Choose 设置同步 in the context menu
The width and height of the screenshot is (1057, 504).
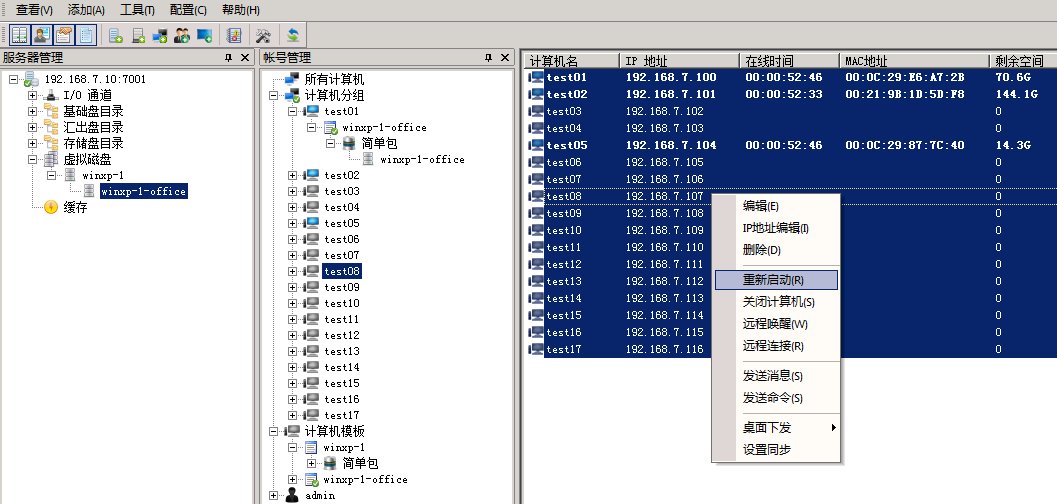click(776, 450)
